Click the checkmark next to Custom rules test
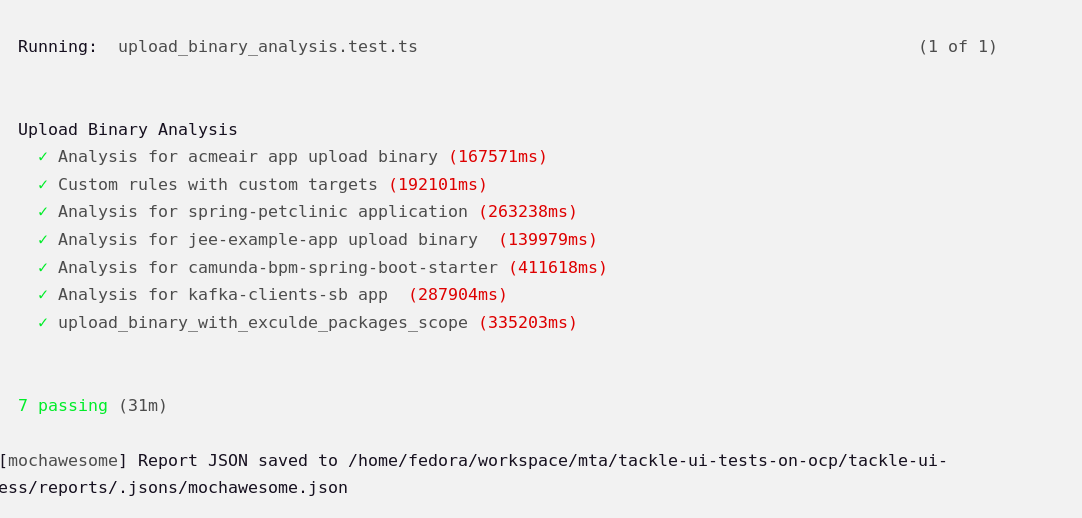The height and width of the screenshot is (518, 1082). point(43,185)
